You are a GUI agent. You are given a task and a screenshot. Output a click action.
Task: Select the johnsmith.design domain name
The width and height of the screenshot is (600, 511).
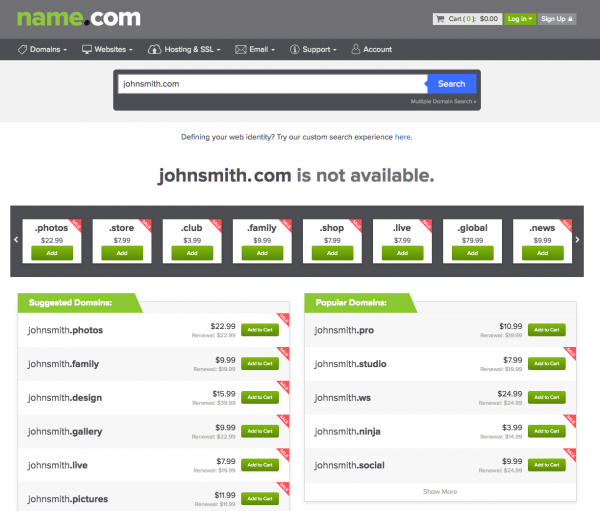coord(65,398)
